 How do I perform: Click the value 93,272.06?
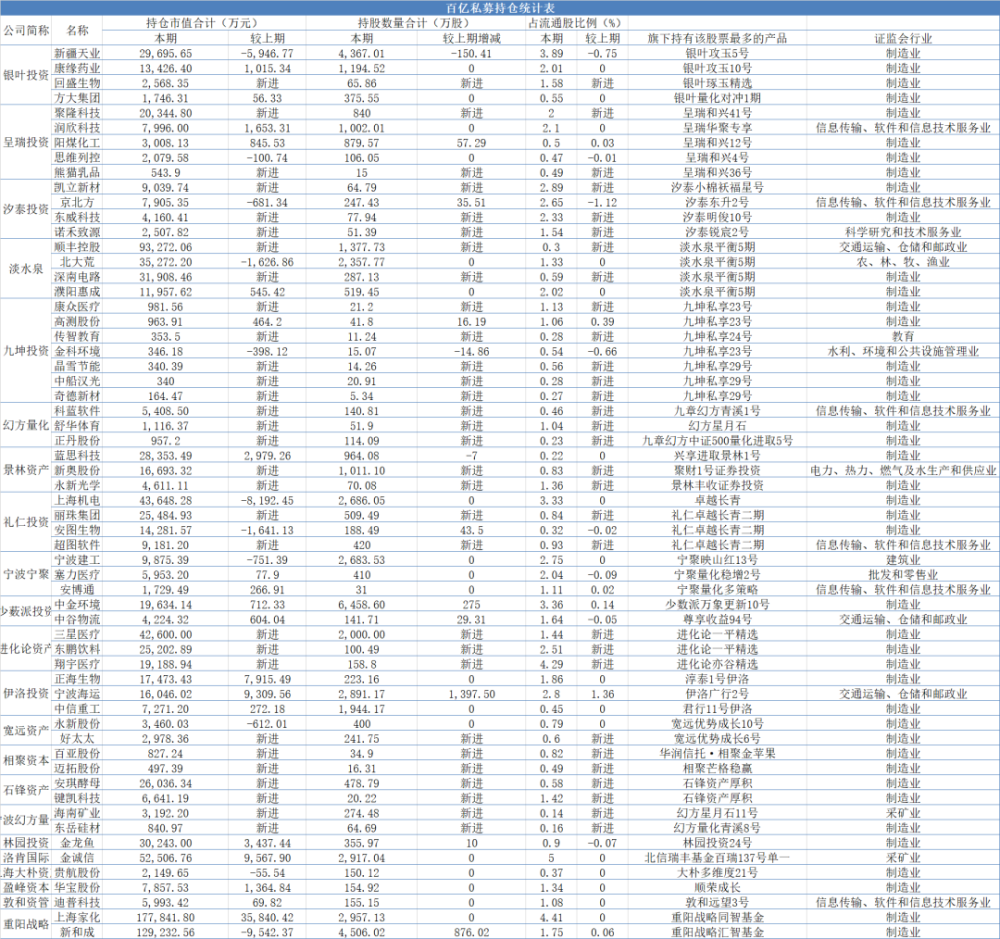(165, 247)
